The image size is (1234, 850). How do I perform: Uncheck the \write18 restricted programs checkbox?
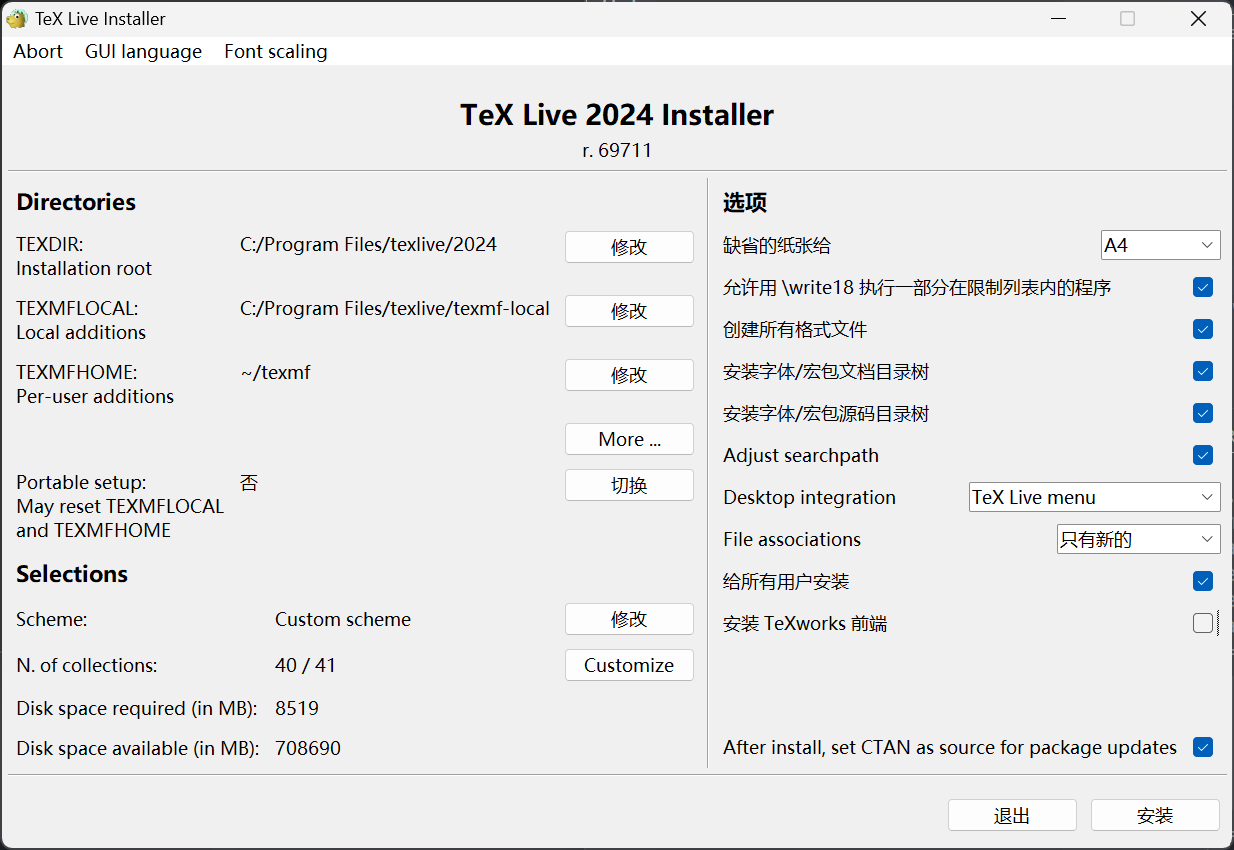coord(1202,288)
